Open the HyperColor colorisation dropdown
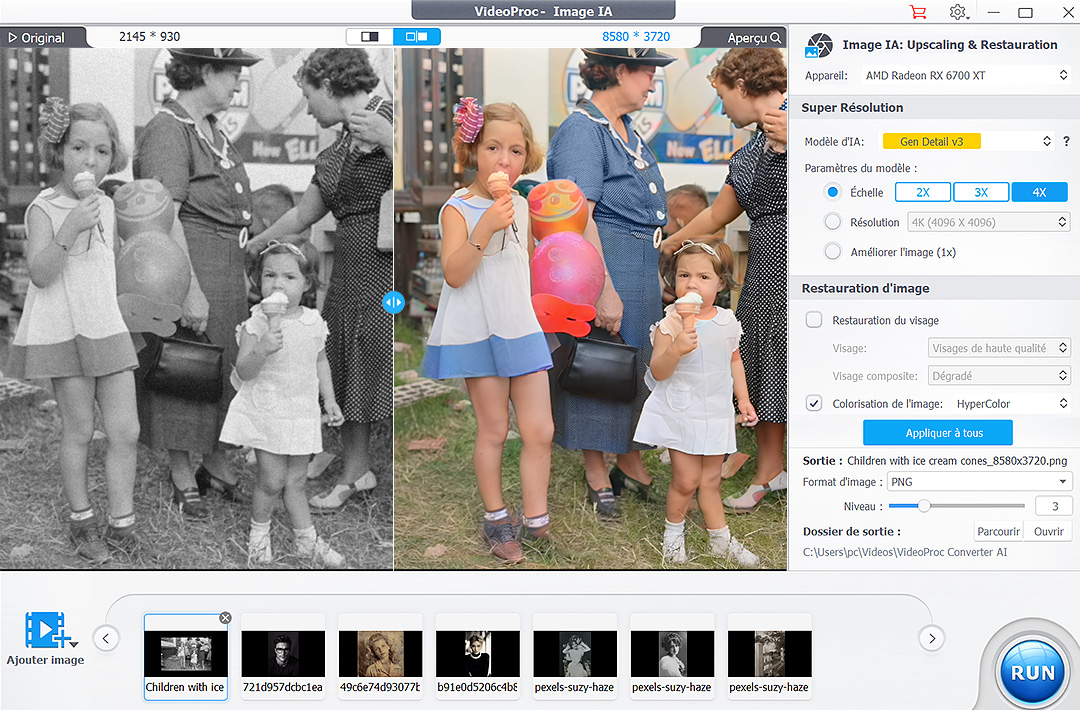The image size is (1080, 710). tap(1010, 404)
